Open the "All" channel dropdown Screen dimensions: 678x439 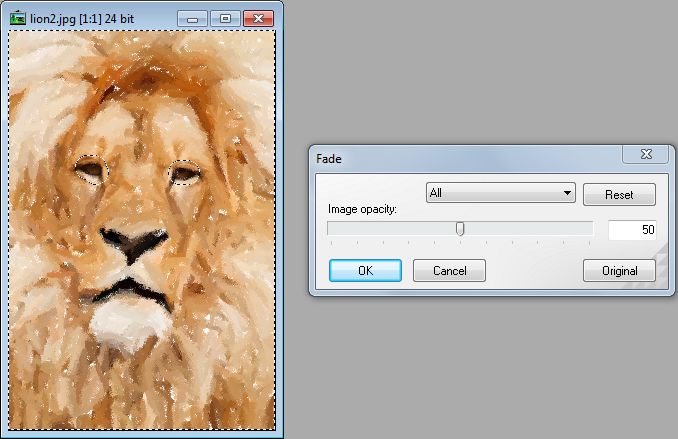[500, 193]
